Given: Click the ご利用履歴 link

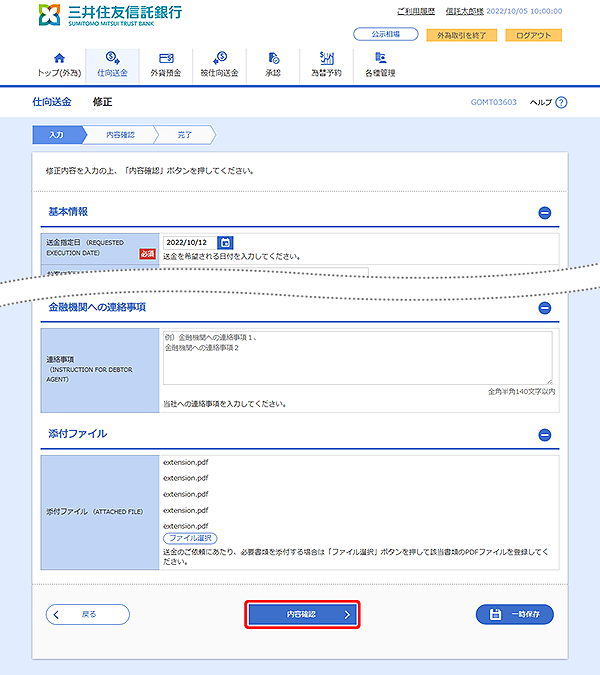Looking at the screenshot, I should coord(416,11).
